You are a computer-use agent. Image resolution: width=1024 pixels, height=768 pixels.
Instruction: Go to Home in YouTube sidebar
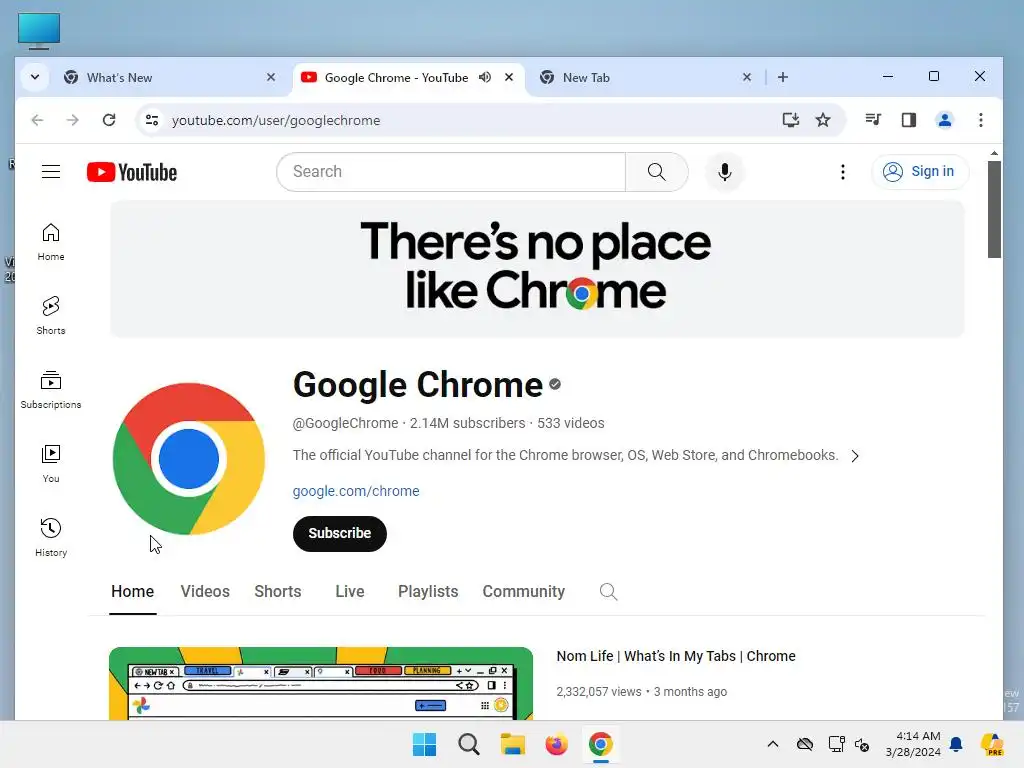(51, 242)
